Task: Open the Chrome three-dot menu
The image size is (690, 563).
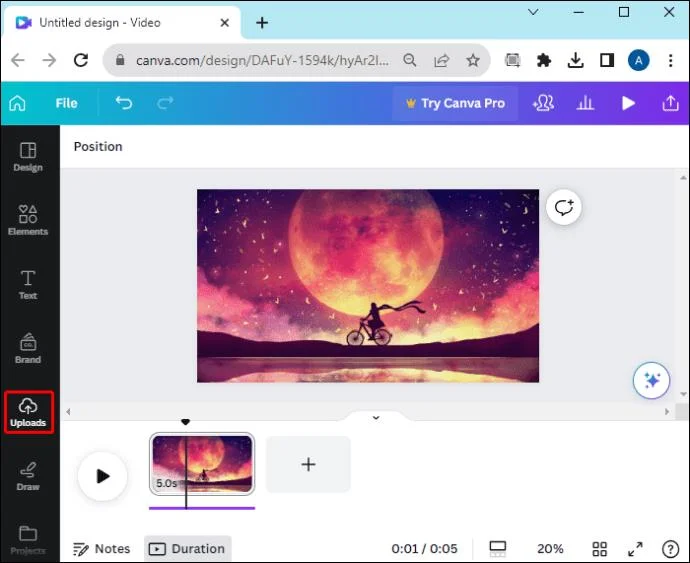Action: [x=671, y=60]
